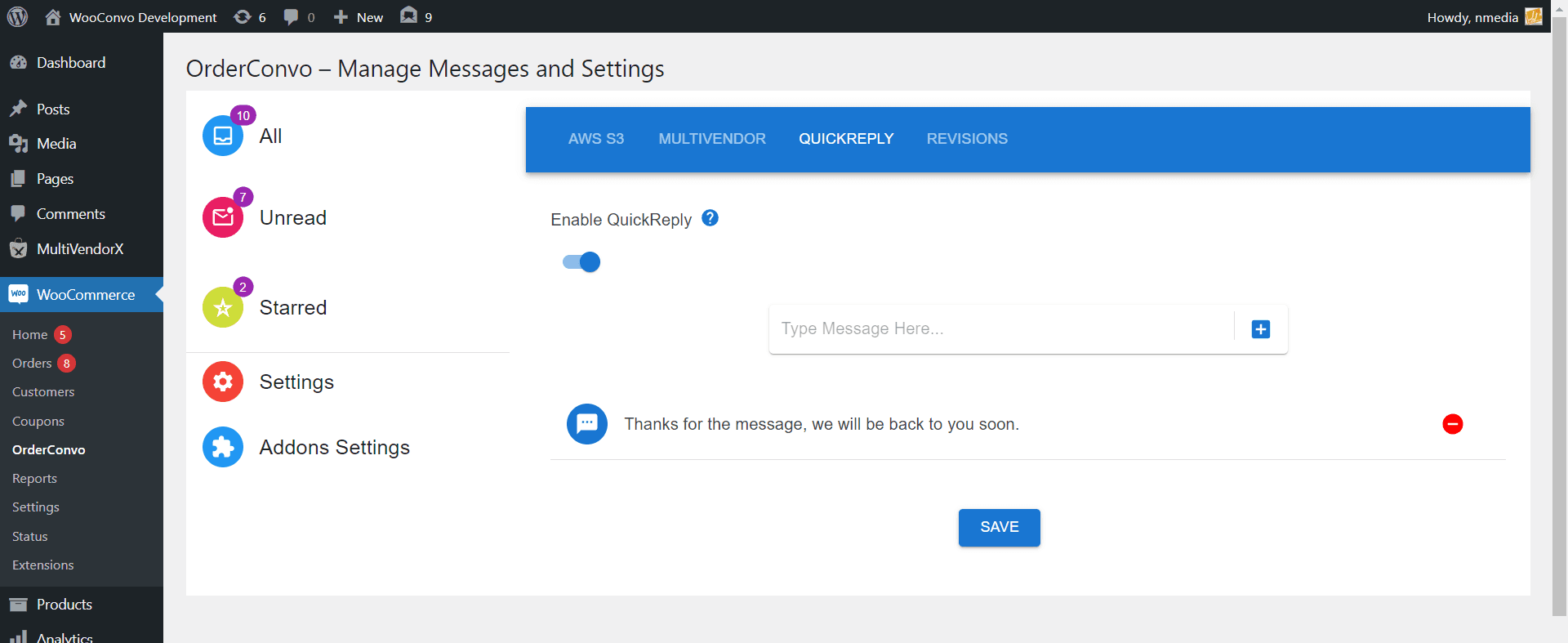Select the QUICKREPLY tab
The height and width of the screenshot is (643, 1568).
click(846, 139)
